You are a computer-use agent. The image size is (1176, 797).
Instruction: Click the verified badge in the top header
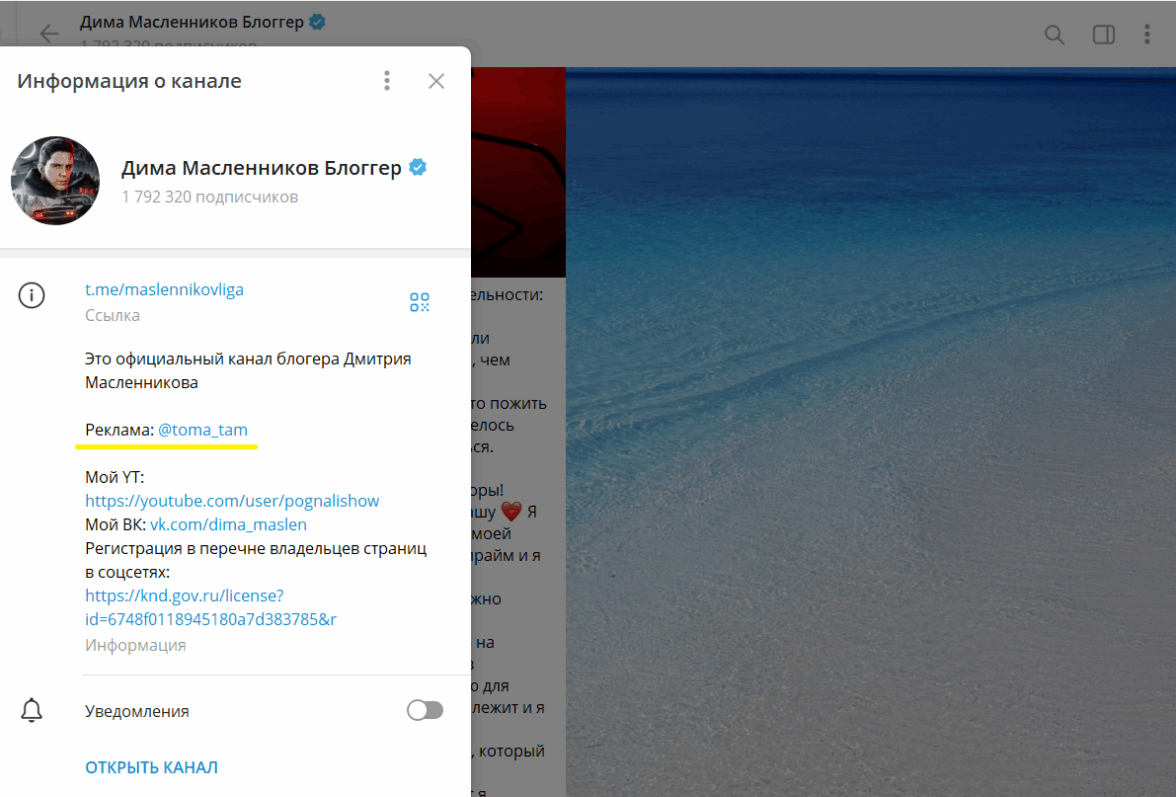click(x=318, y=22)
